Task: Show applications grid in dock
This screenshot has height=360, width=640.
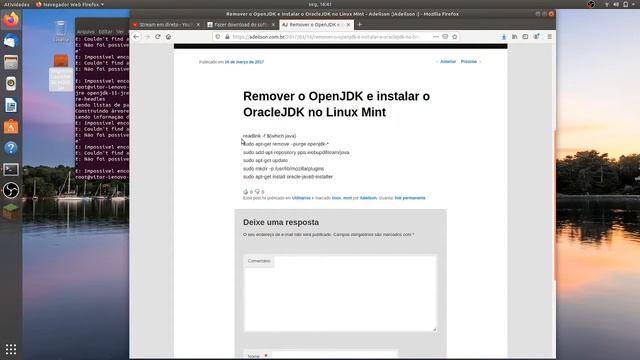Action: tap(11, 349)
